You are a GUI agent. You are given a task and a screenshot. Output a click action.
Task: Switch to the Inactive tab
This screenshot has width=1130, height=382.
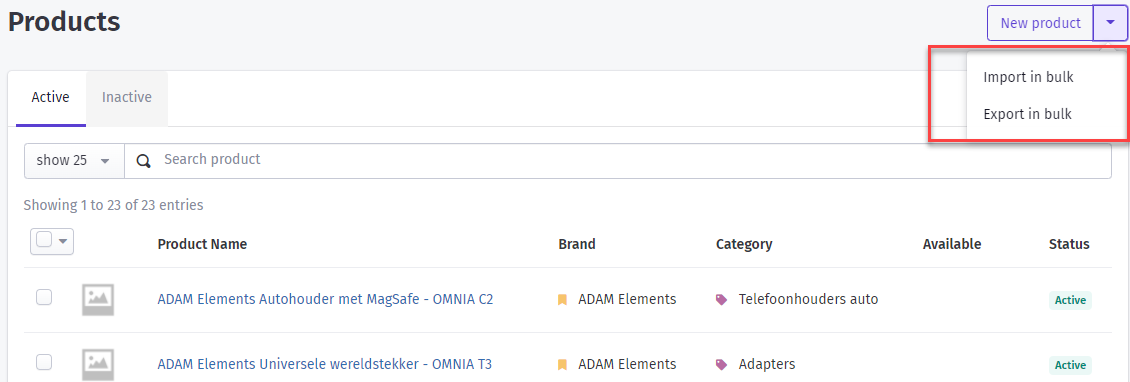127,97
